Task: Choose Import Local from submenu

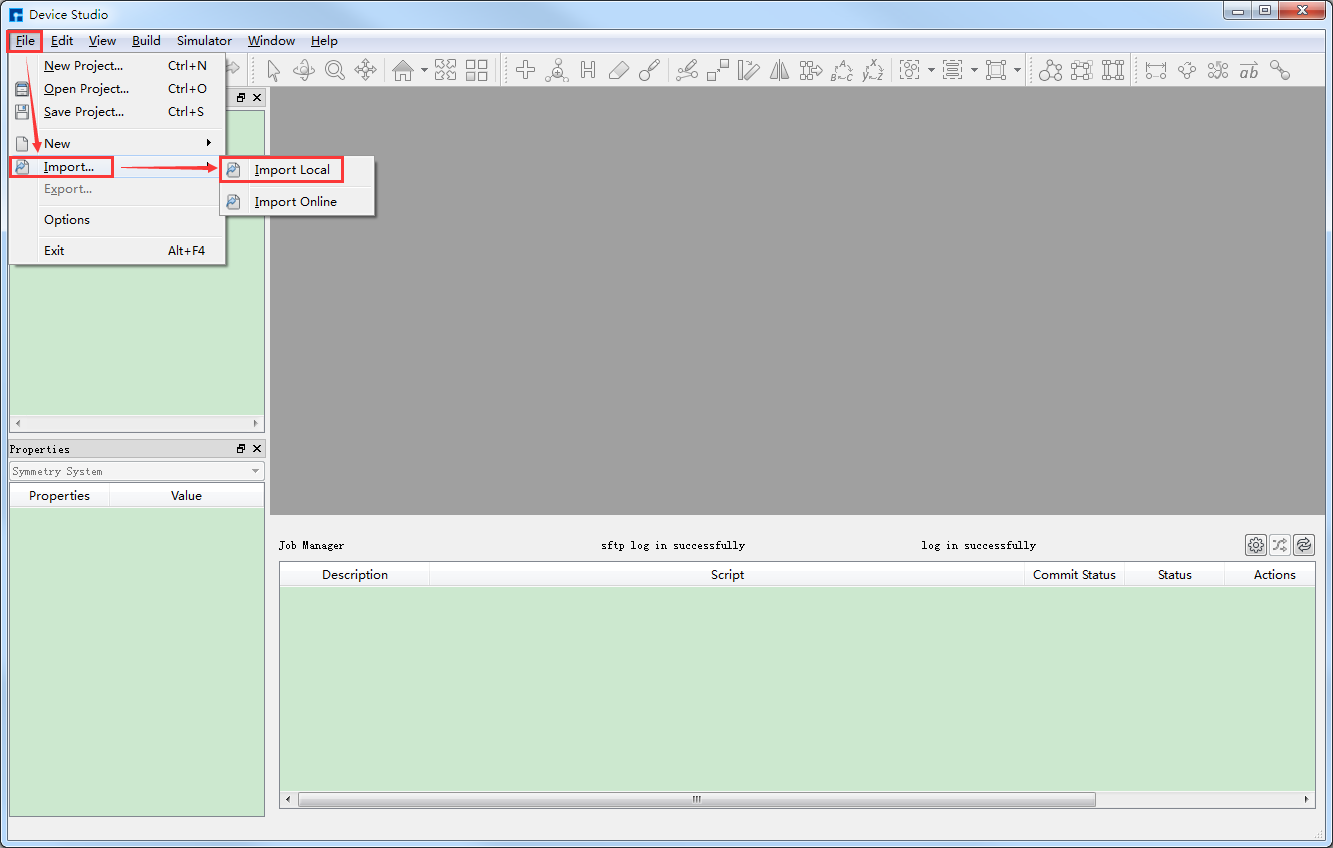Action: [x=291, y=170]
